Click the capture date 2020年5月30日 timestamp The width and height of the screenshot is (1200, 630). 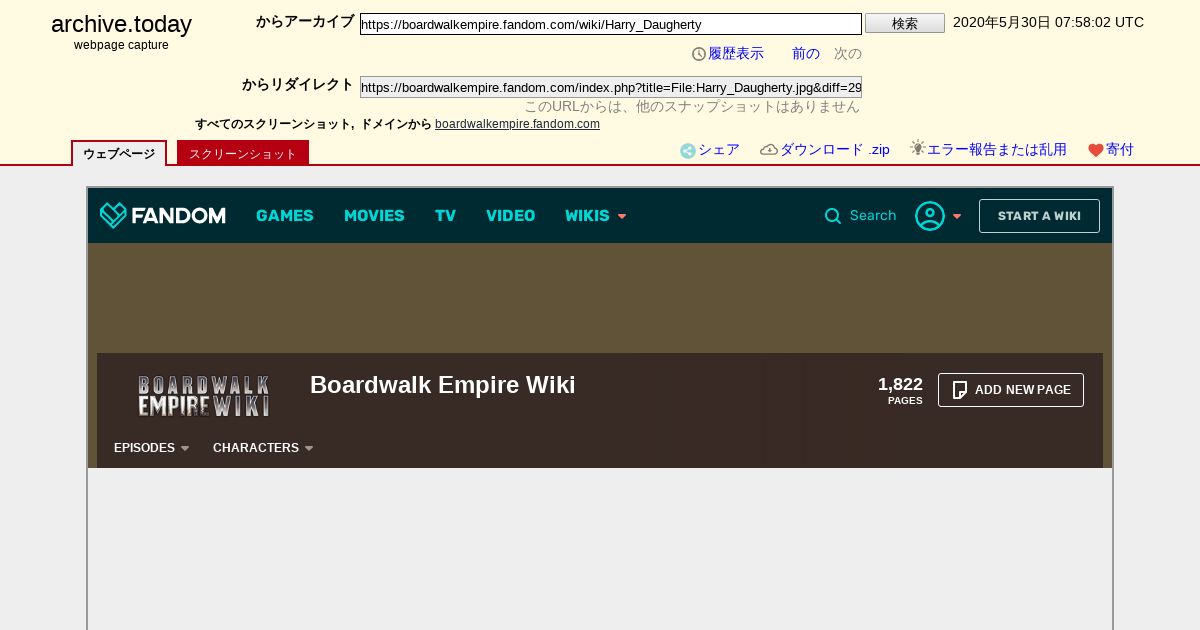coord(1048,22)
